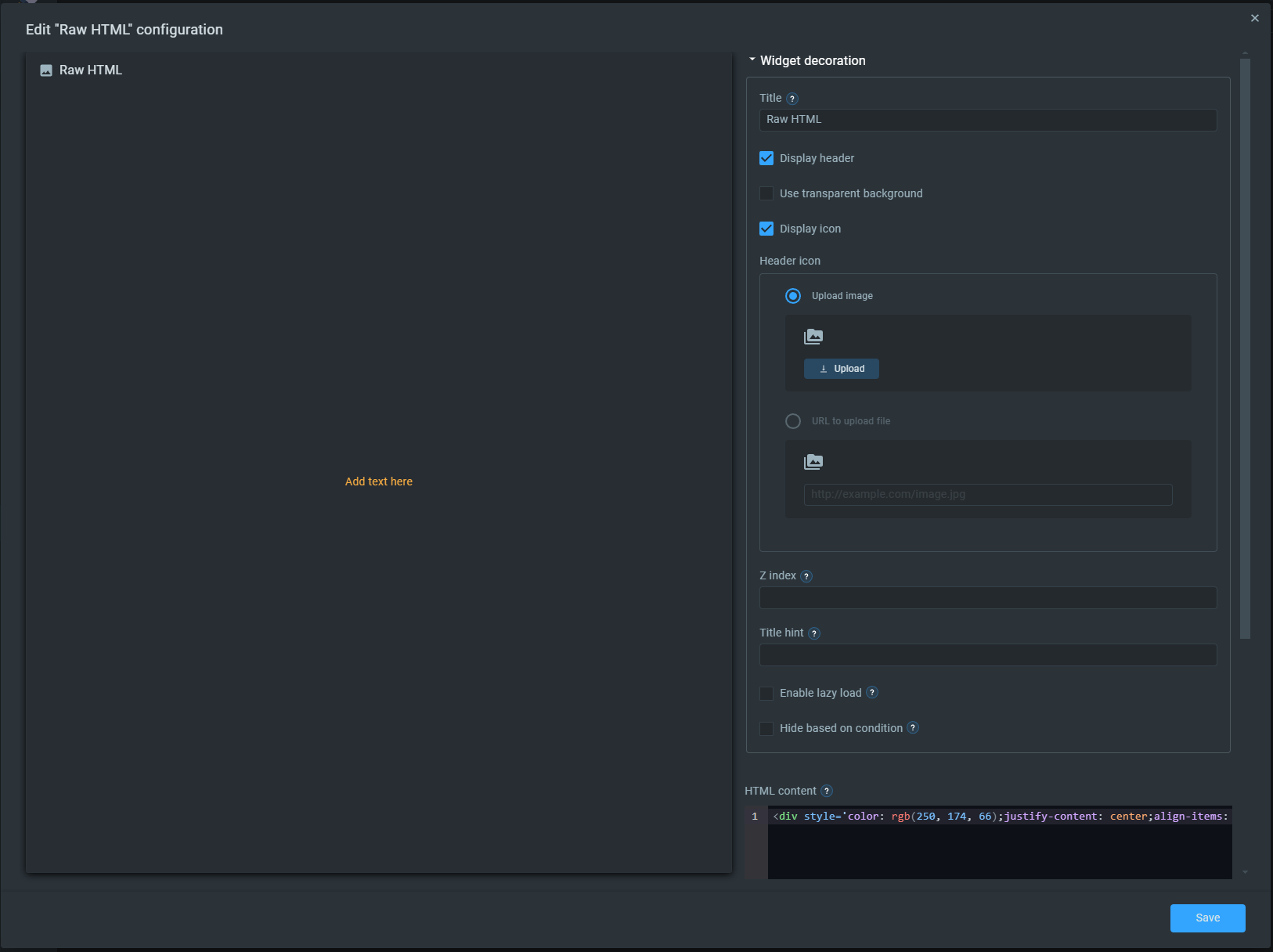Click the Title hint input field
The height and width of the screenshot is (952, 1273).
(988, 655)
